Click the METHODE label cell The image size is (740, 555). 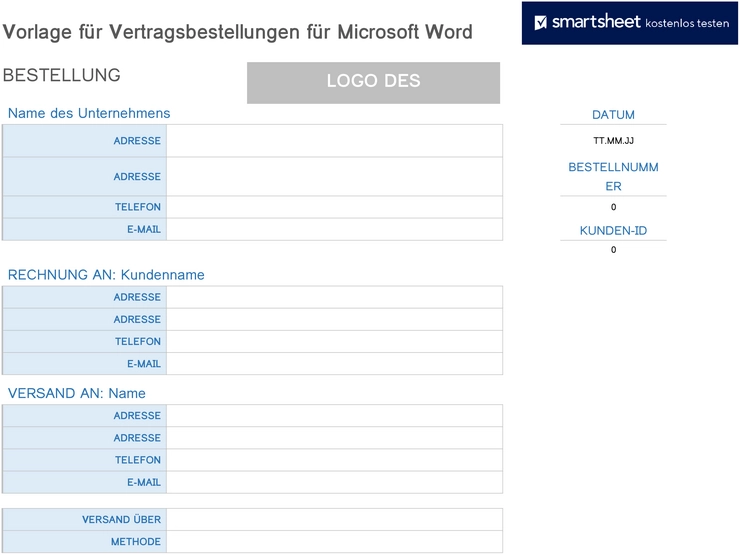point(84,542)
